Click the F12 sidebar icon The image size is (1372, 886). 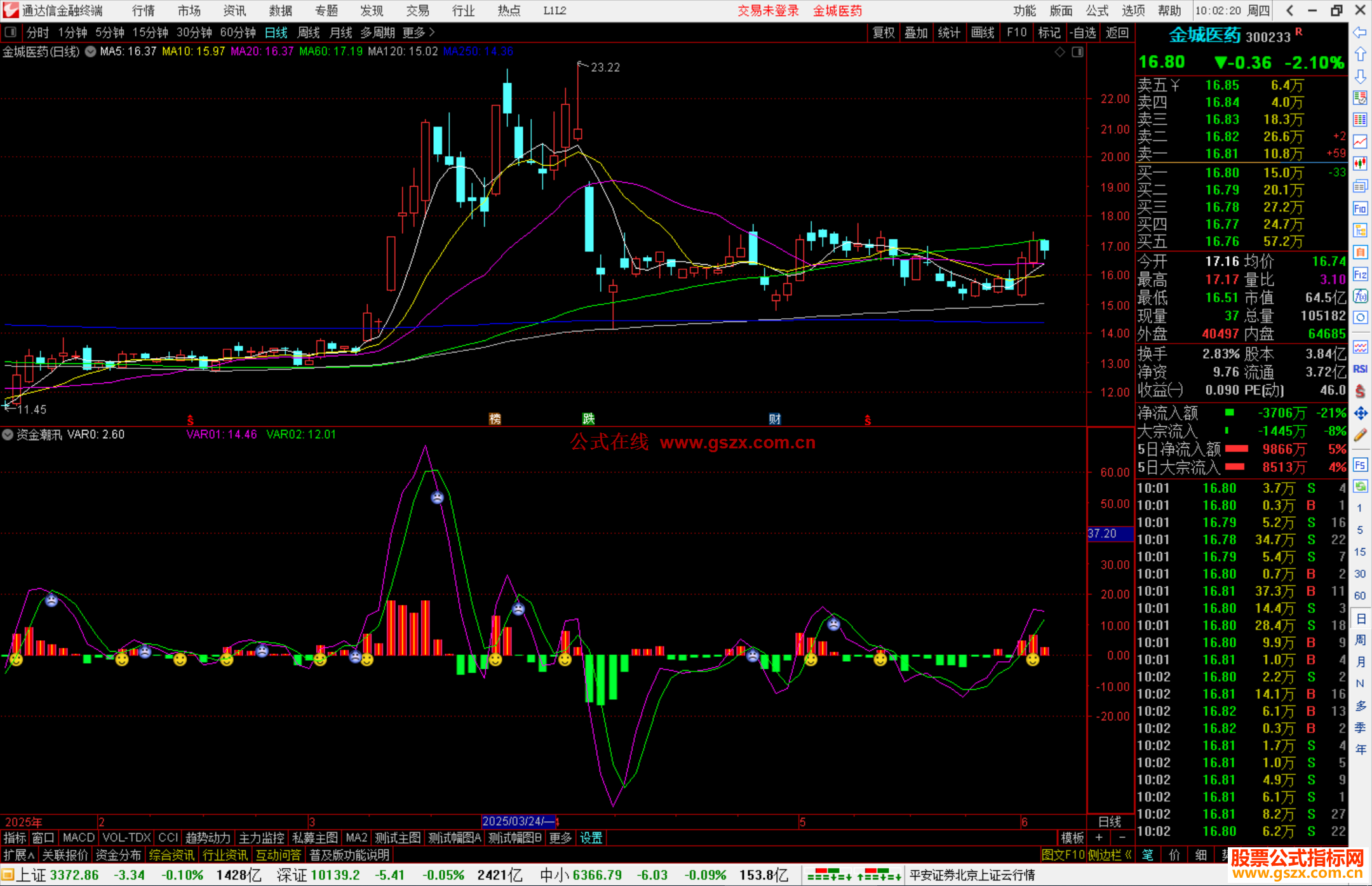[1360, 274]
